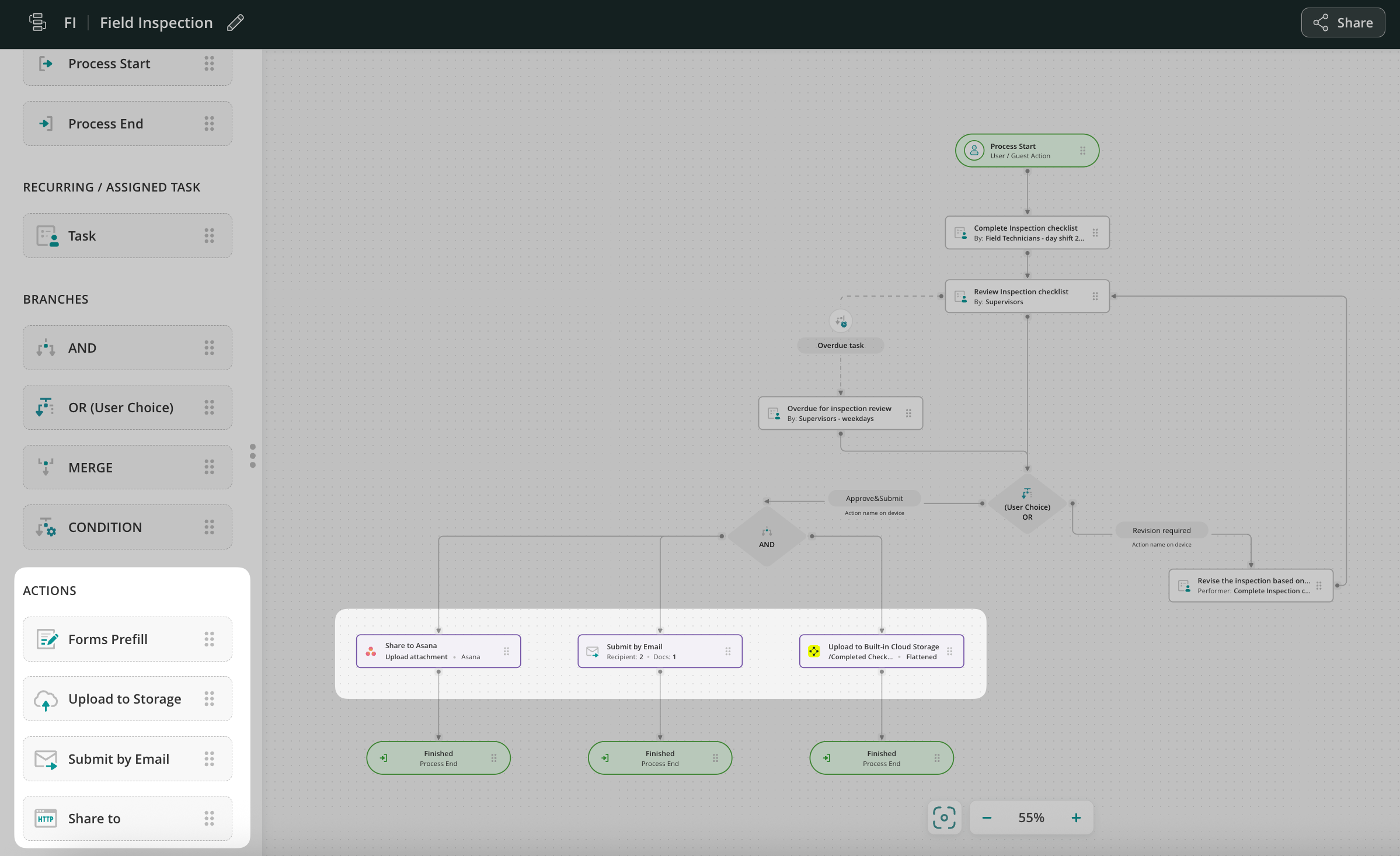Select the Upload to Built-in Cloud Storage node
The height and width of the screenshot is (856, 1400).
tap(881, 651)
